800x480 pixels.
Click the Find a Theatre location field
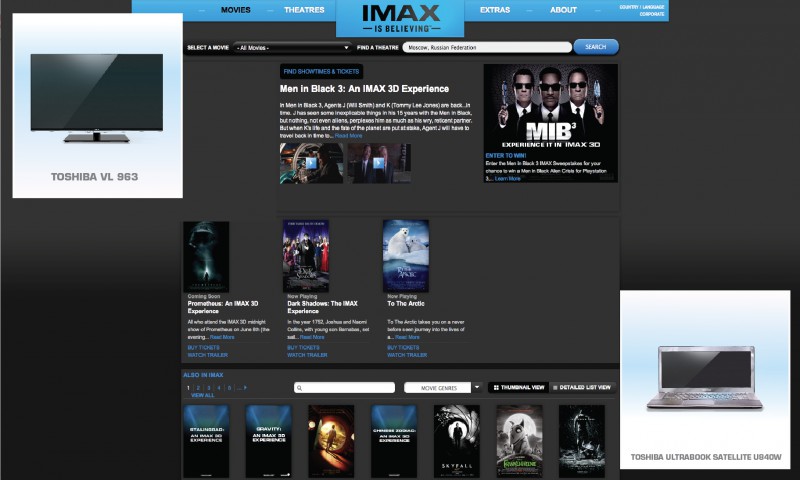(x=487, y=47)
